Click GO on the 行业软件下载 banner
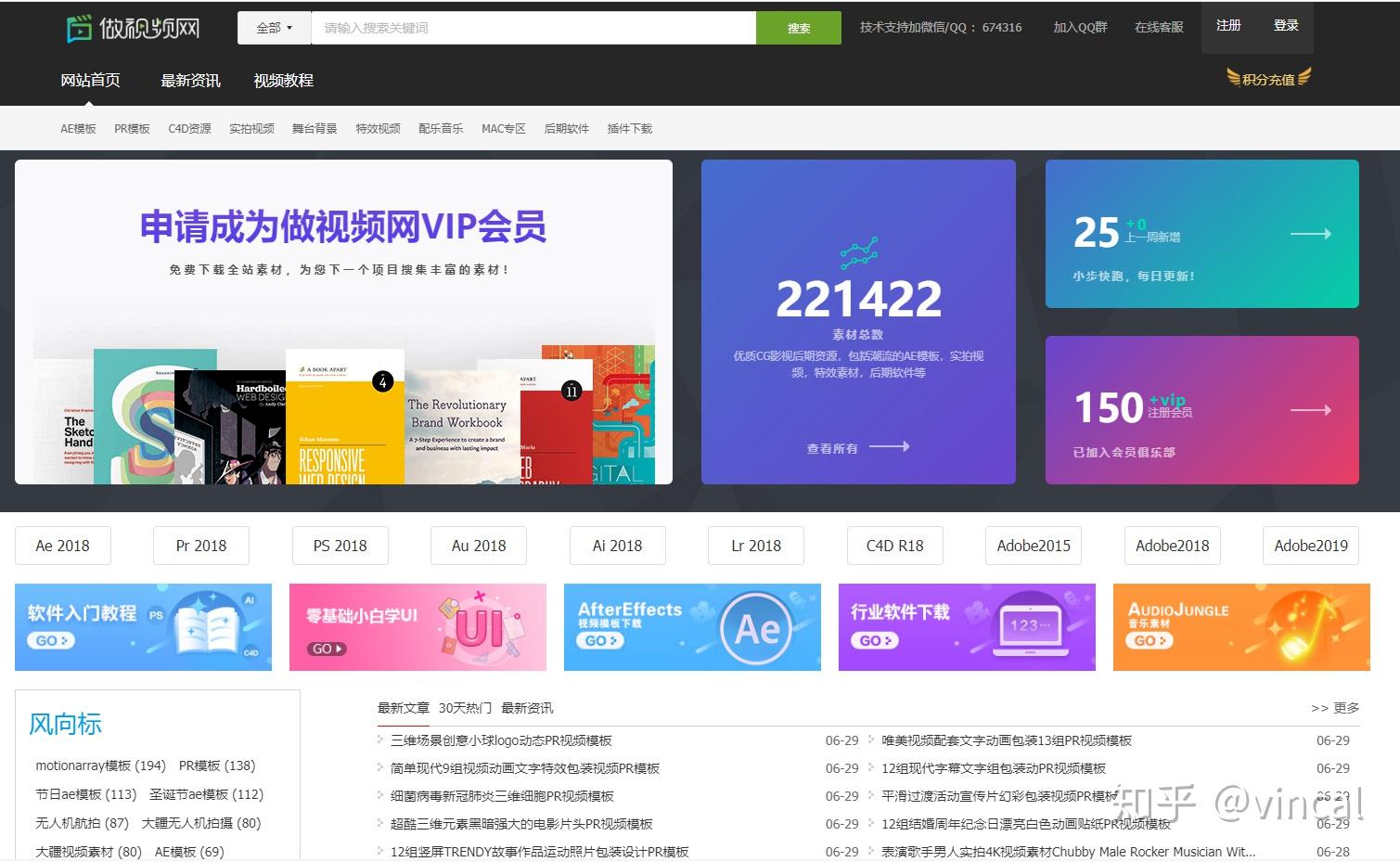Image resolution: width=1400 pixels, height=862 pixels. 875,640
